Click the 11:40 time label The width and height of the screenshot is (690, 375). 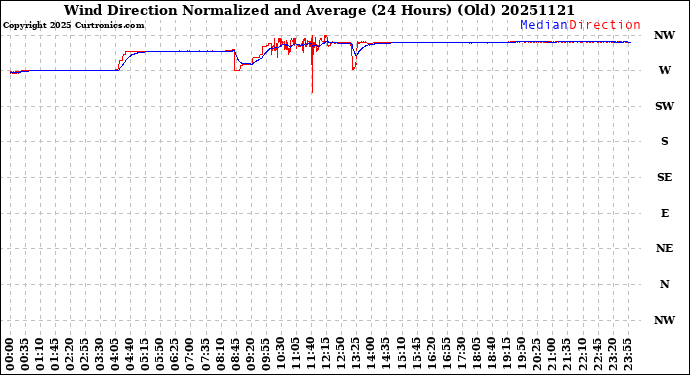pos(310,355)
